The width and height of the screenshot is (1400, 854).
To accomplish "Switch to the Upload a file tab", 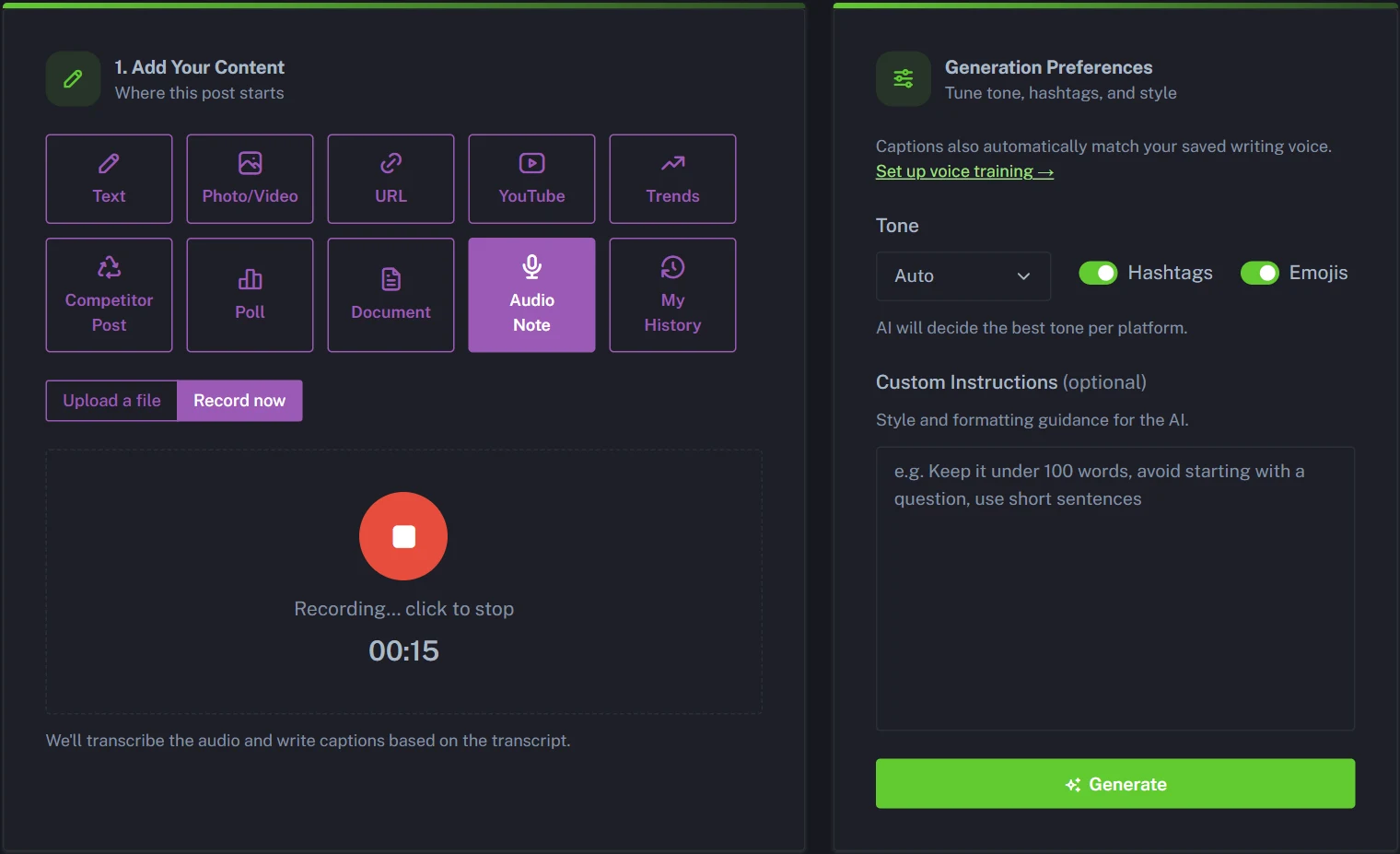I will (111, 401).
